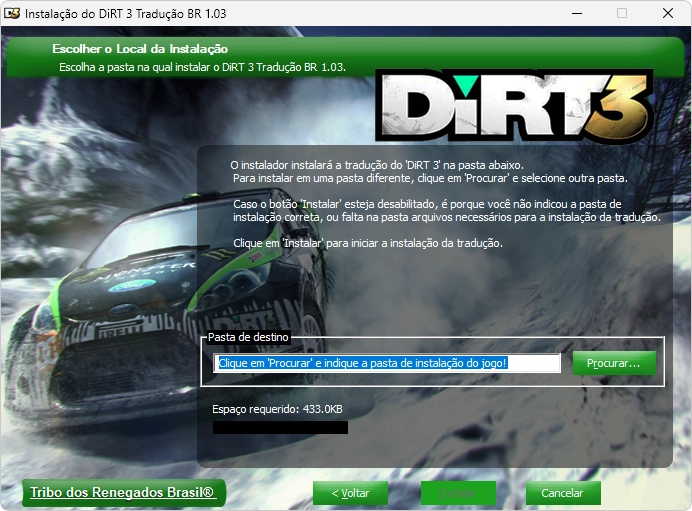Click the 'Pasta de destino' group label
Screen dimensions: 692x511
point(248,337)
